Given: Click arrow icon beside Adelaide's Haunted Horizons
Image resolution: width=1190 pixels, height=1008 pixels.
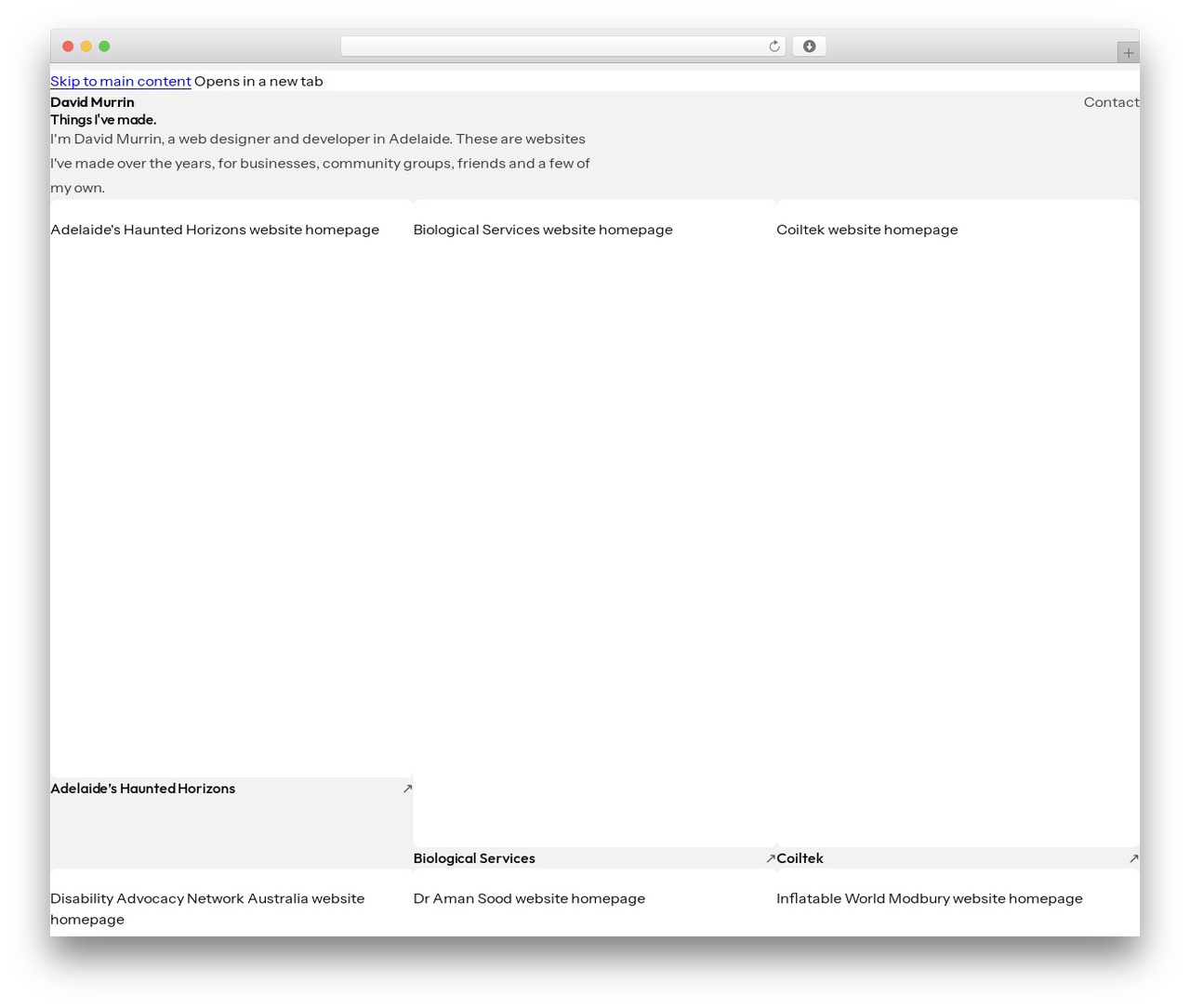Looking at the screenshot, I should (x=407, y=789).
